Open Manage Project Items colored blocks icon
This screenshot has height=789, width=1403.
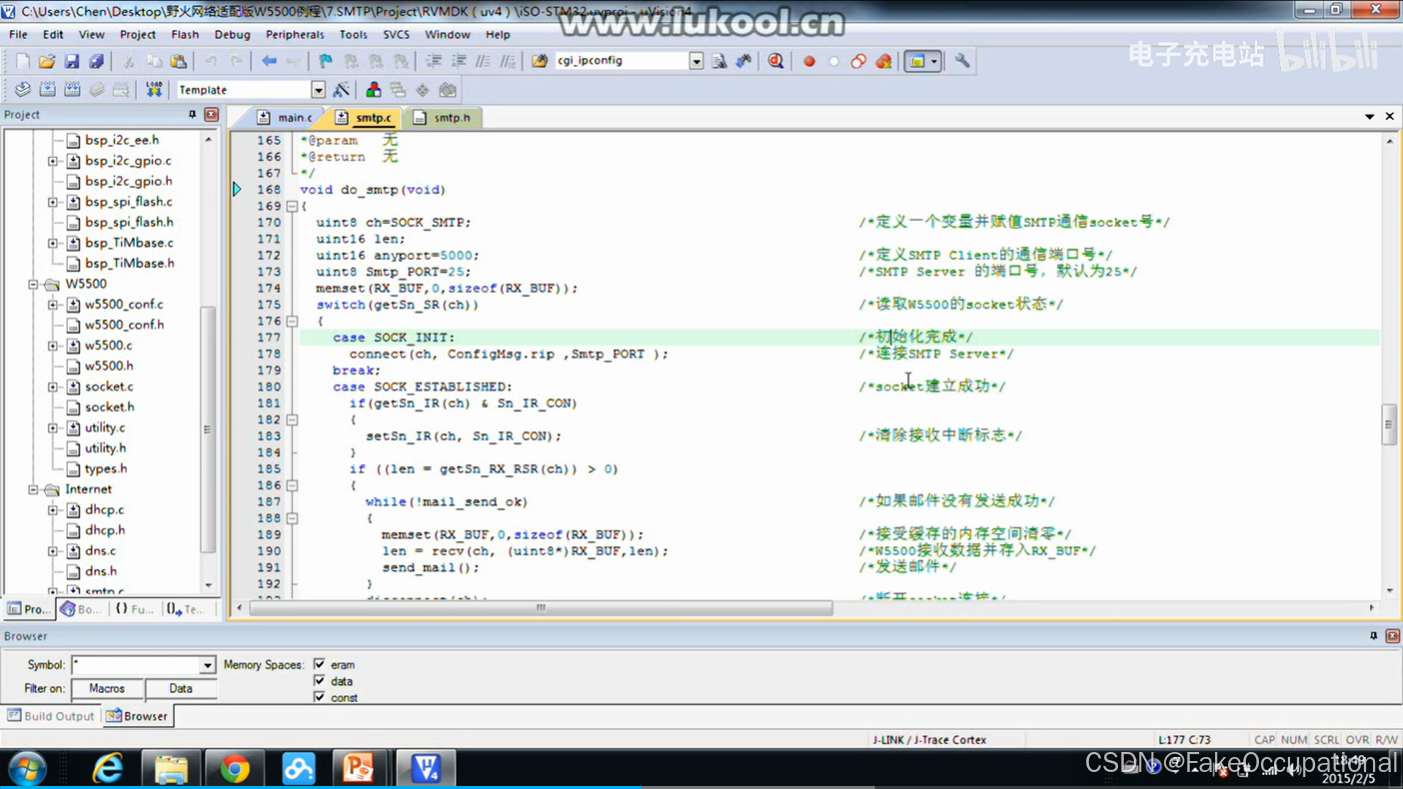[x=373, y=90]
